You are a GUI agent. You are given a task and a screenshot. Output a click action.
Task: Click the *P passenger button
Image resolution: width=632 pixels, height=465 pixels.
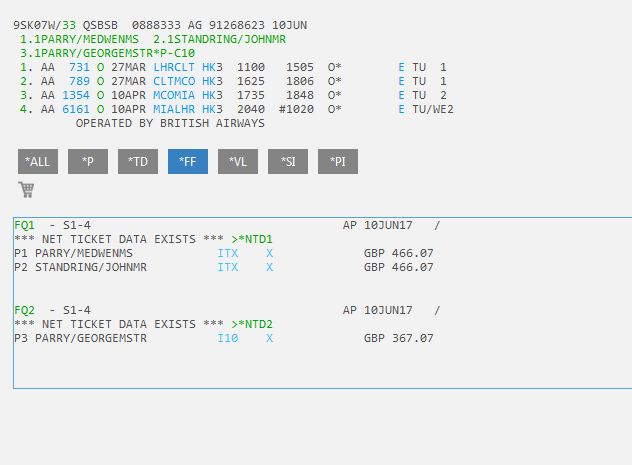coord(88,162)
